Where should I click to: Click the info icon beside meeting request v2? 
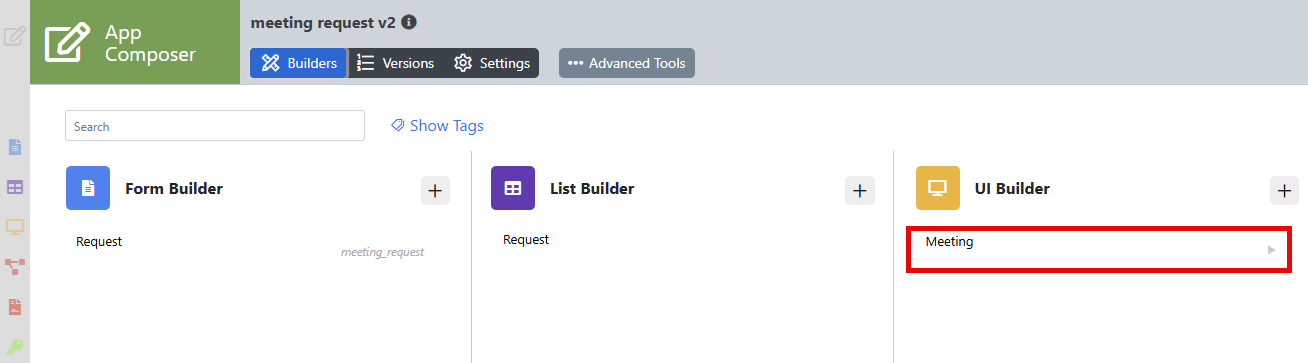409,21
